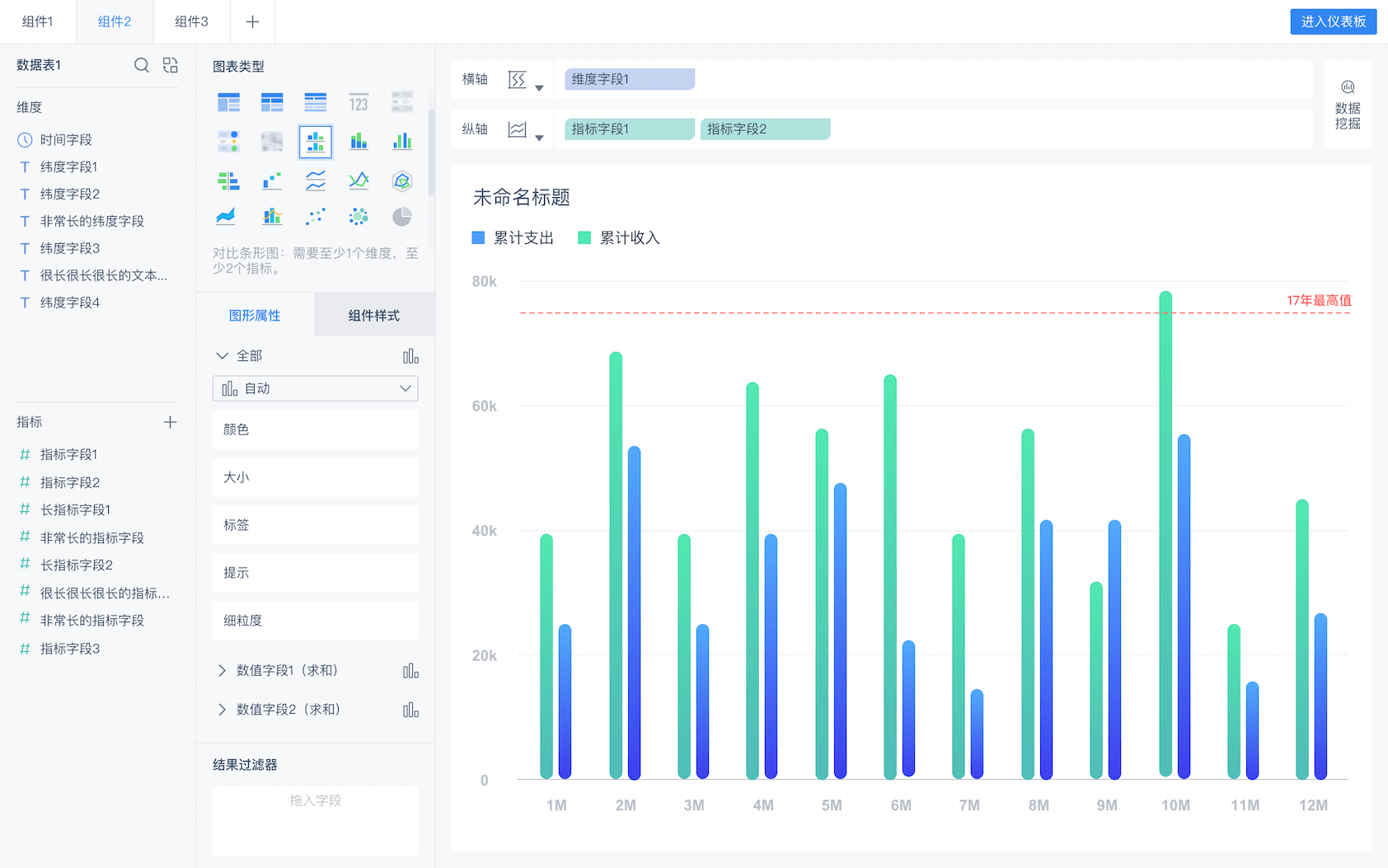Open the 横轴 axis type dropdown arrow
Image resolution: width=1388 pixels, height=868 pixels.
click(539, 87)
